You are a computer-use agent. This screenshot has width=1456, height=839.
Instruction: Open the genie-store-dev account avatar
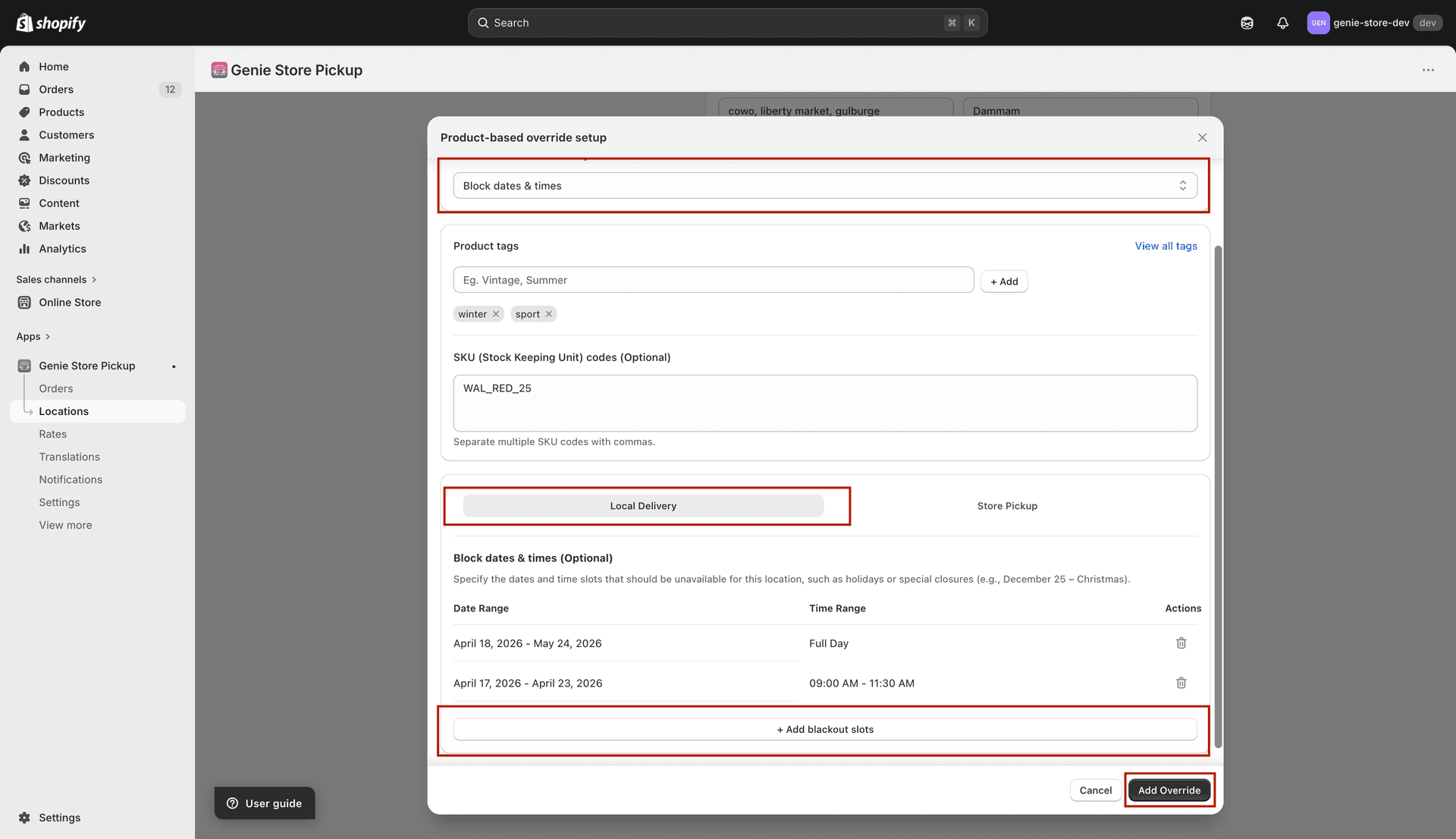pos(1318,23)
